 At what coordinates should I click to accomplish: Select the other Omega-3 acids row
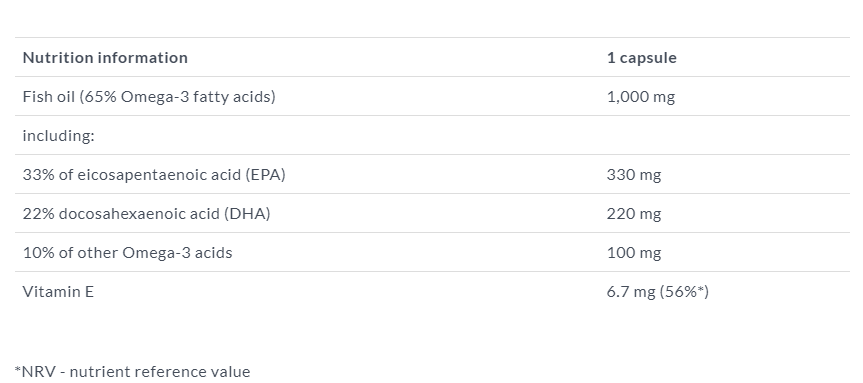432,253
